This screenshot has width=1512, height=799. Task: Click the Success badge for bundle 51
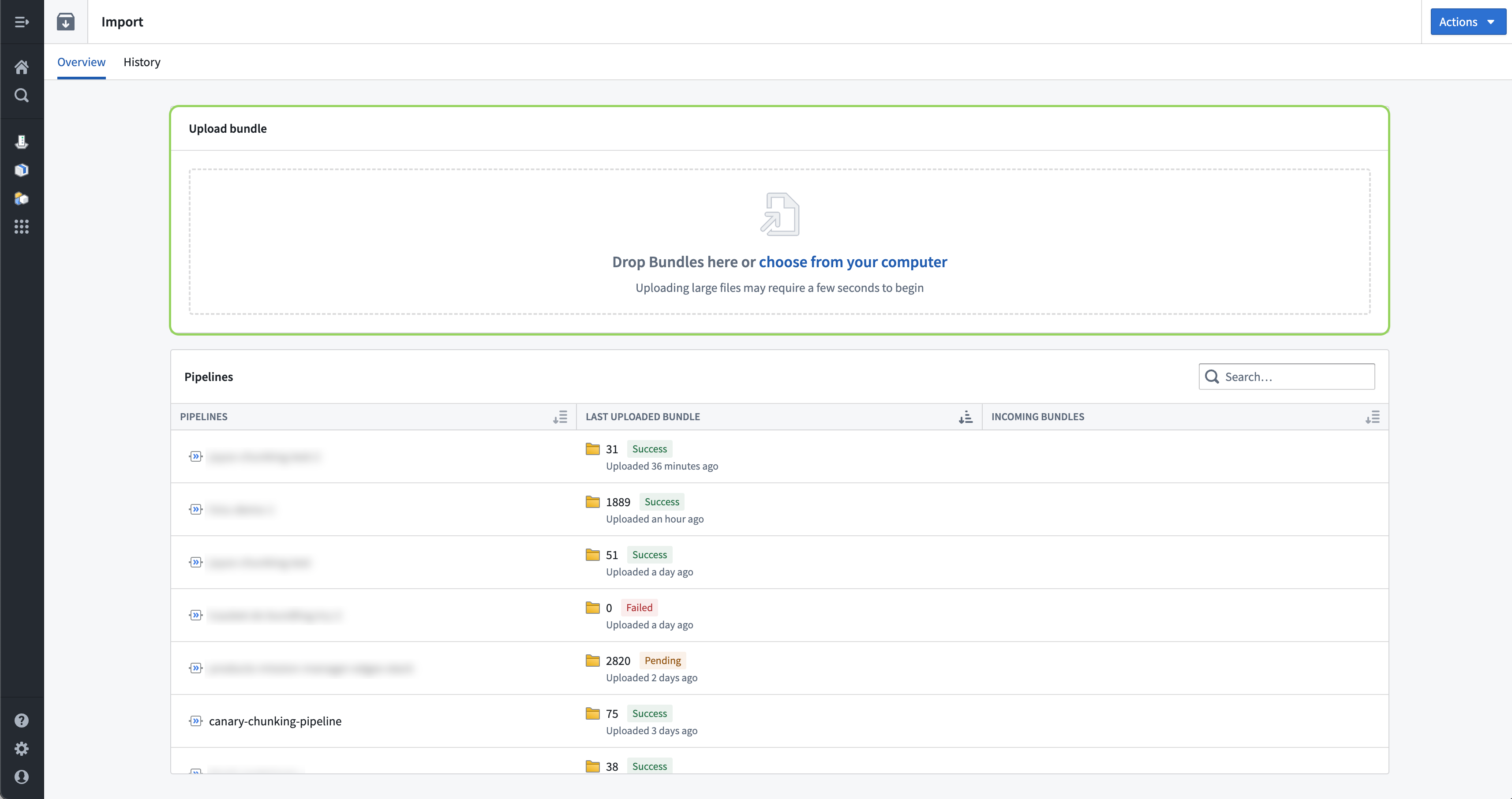[x=649, y=554]
